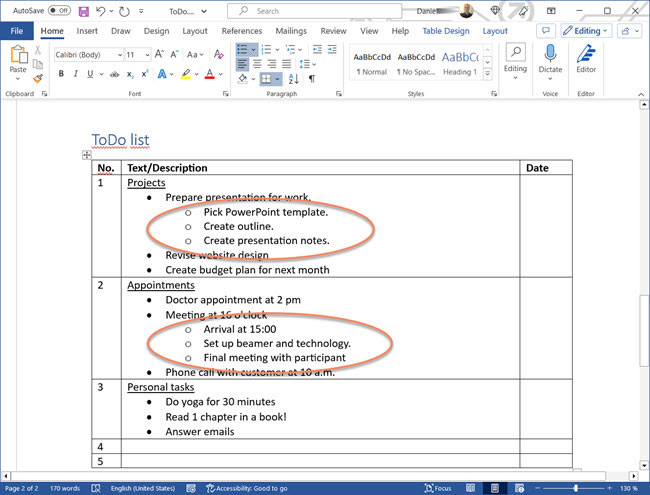Expand the numbering list dropdown arrow
Screen dimensions: 650x495
[277, 50]
